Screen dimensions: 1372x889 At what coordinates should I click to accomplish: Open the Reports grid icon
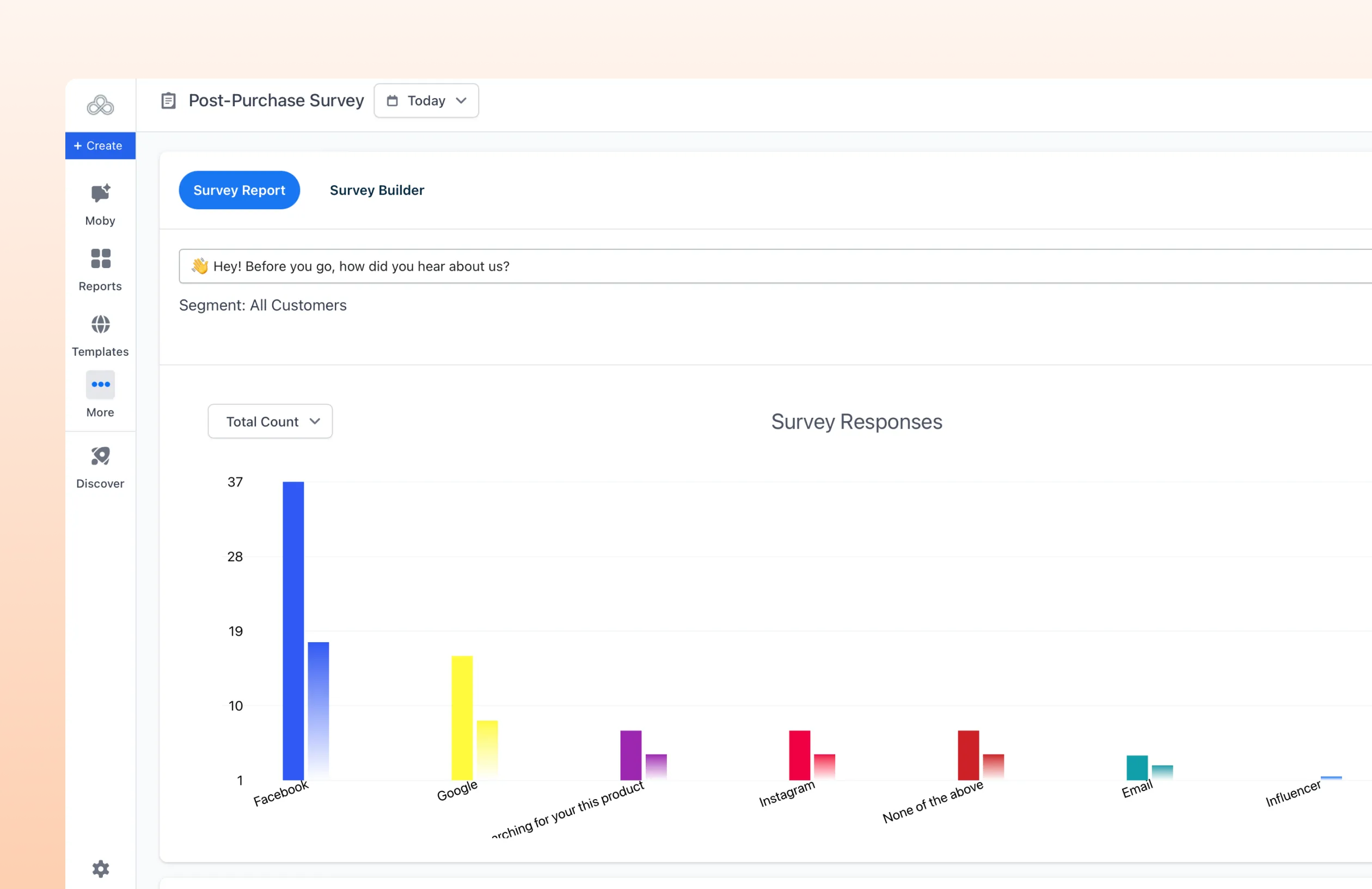pos(100,258)
